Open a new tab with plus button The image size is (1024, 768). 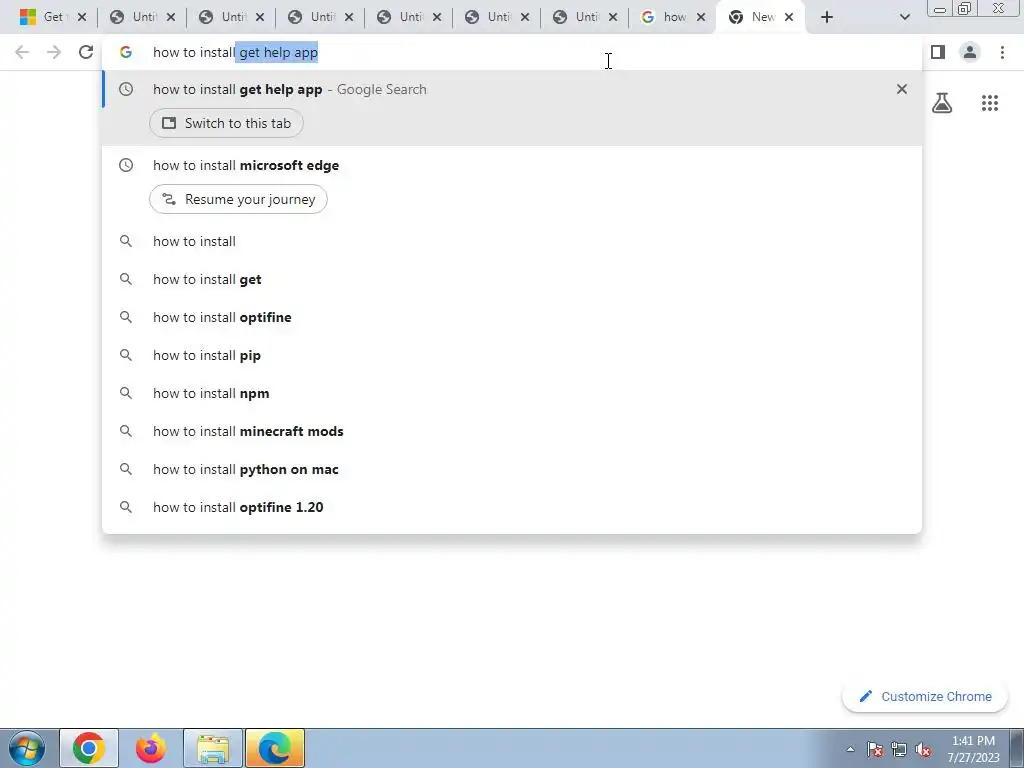827,18
